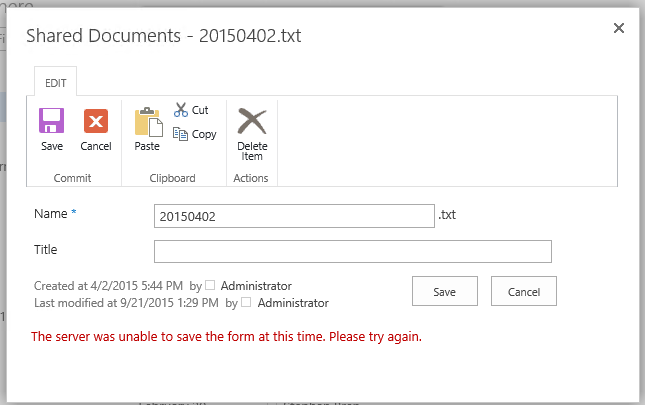
Task: Focus the Name field containing 20150402
Action: [294, 216]
